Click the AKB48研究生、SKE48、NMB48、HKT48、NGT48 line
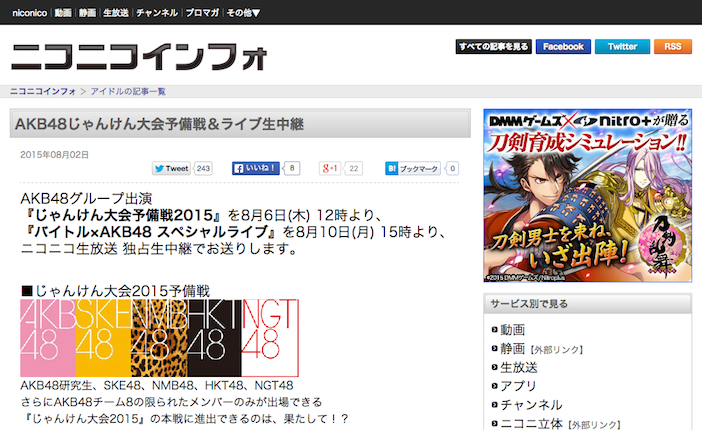This screenshot has height=430, width=702. (157, 386)
